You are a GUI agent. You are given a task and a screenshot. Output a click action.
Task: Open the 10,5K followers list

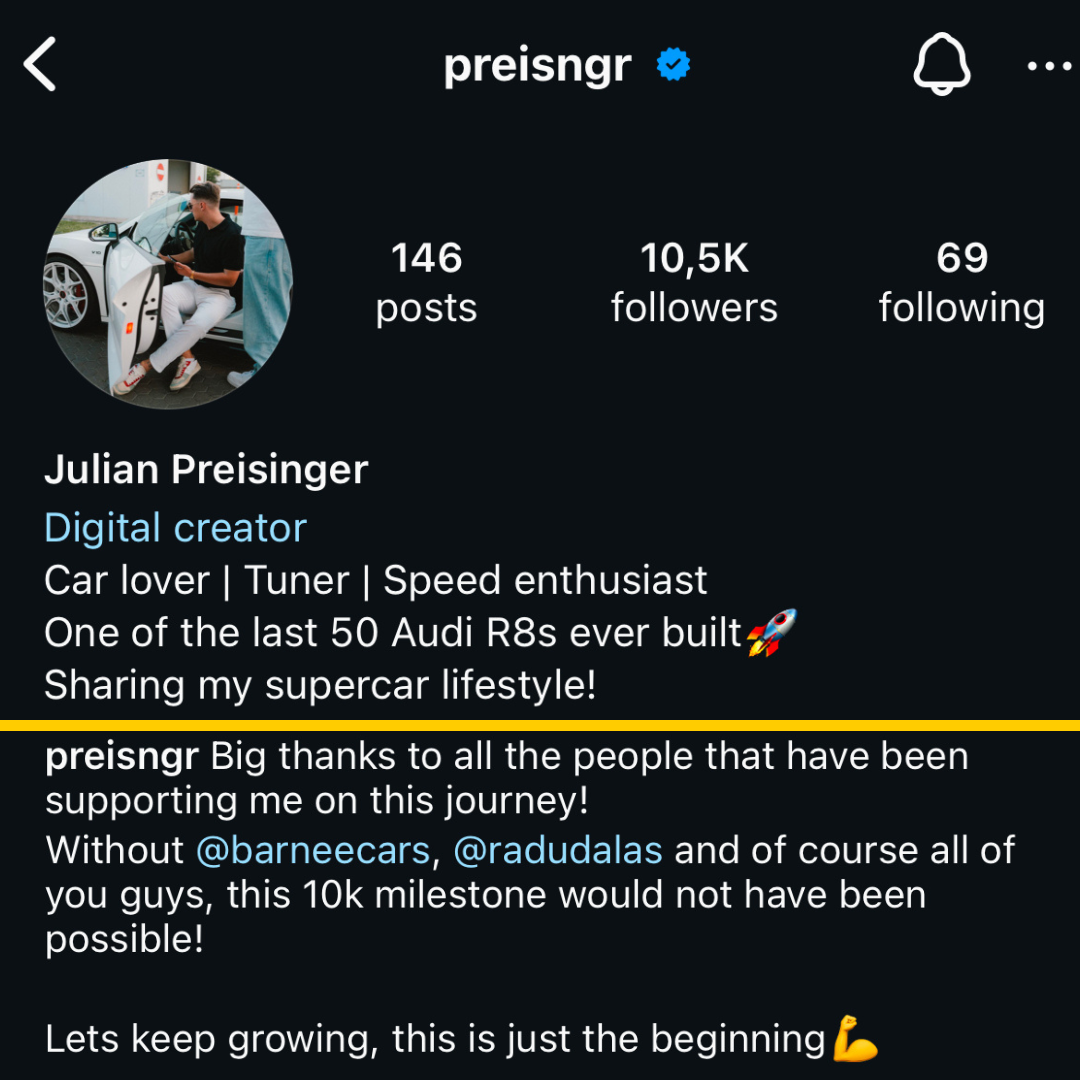694,282
